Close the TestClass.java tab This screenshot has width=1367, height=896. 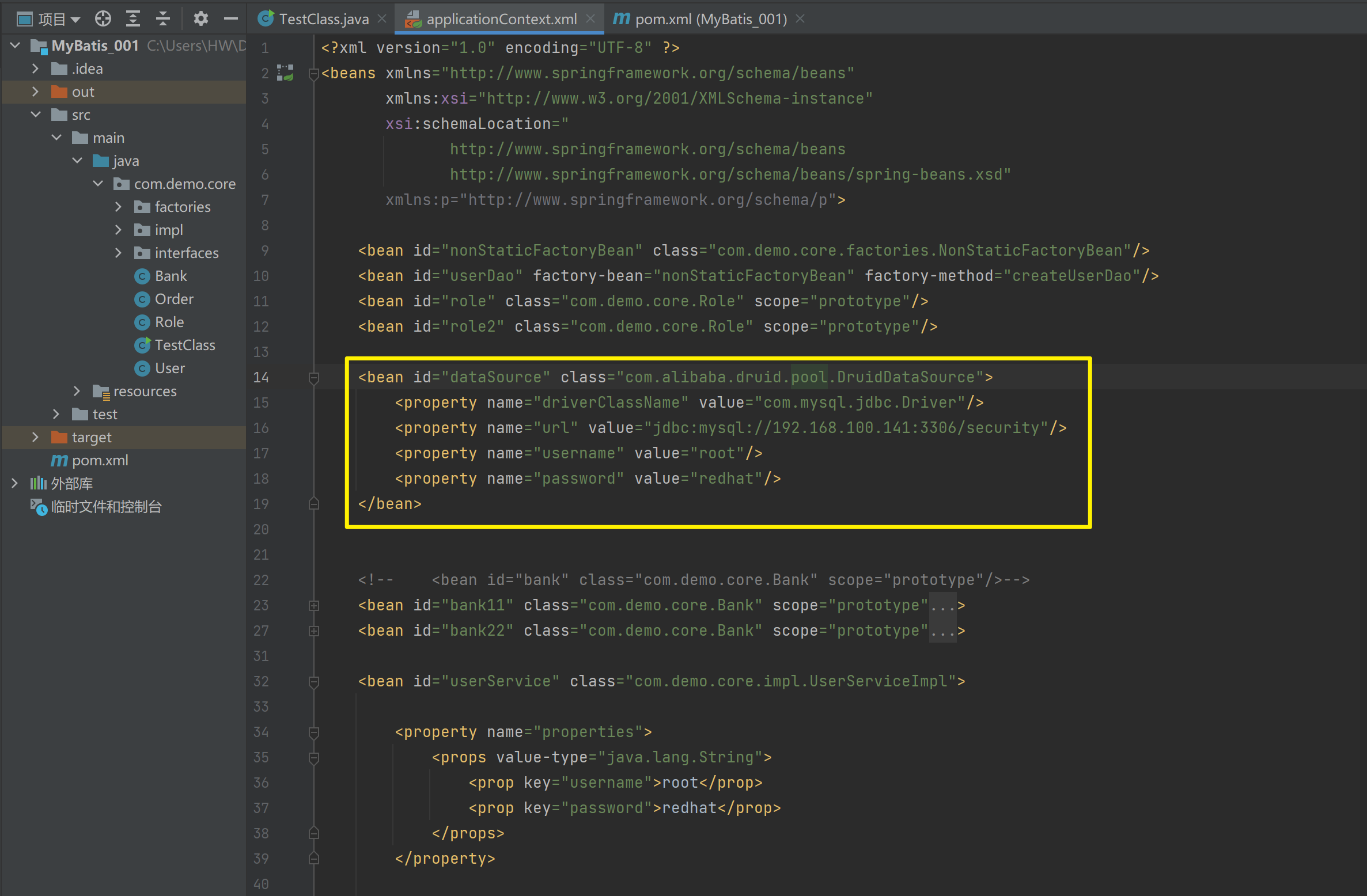(382, 19)
